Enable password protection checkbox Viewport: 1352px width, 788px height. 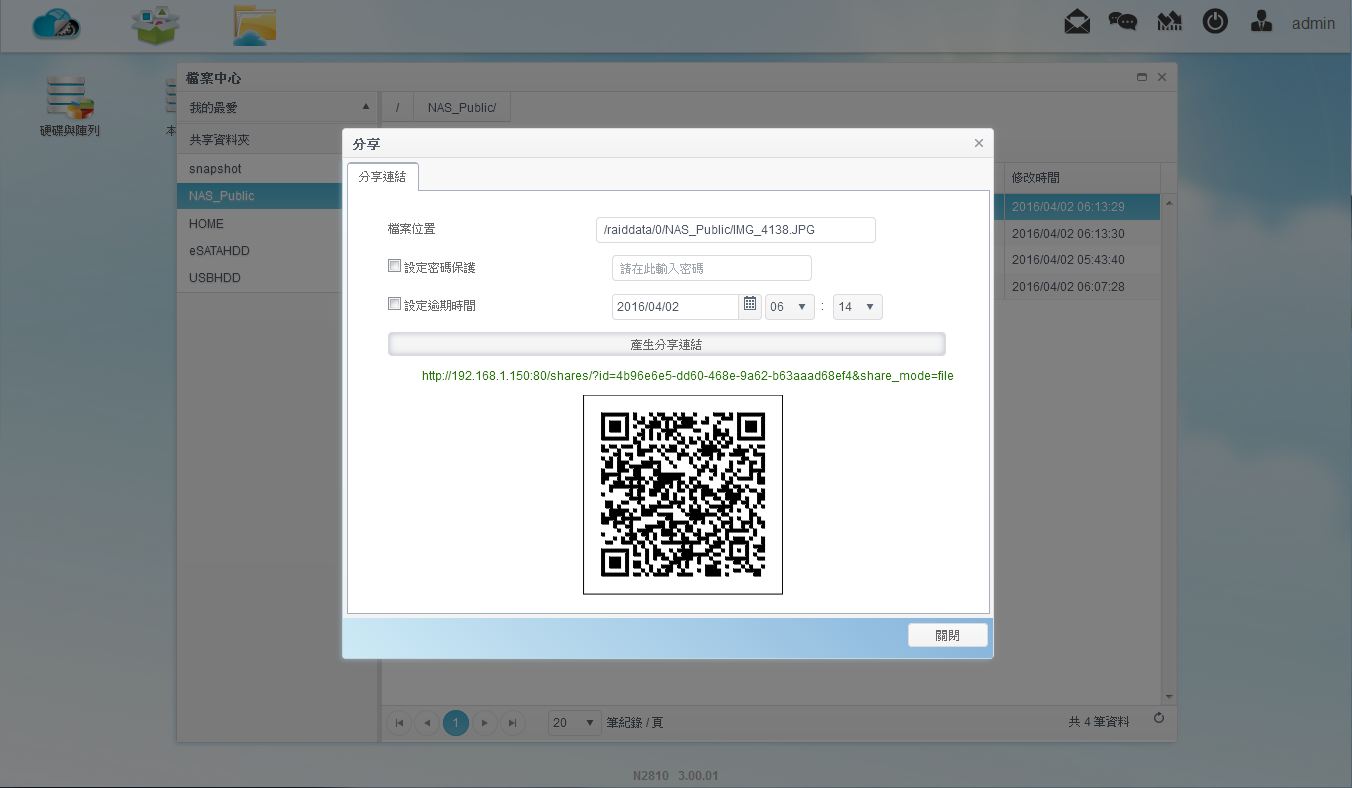pyautogui.click(x=394, y=267)
